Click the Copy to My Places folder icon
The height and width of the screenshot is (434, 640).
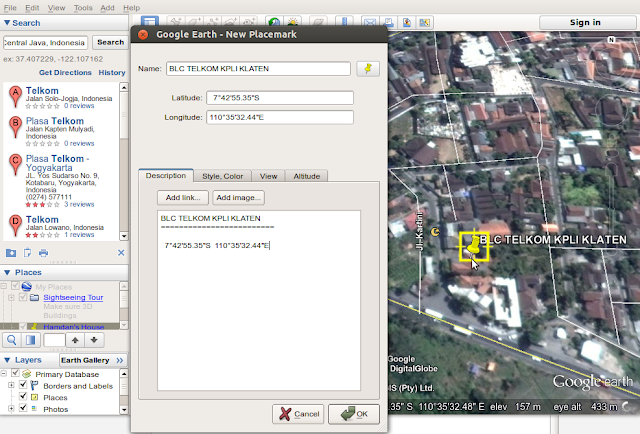click(x=11, y=253)
